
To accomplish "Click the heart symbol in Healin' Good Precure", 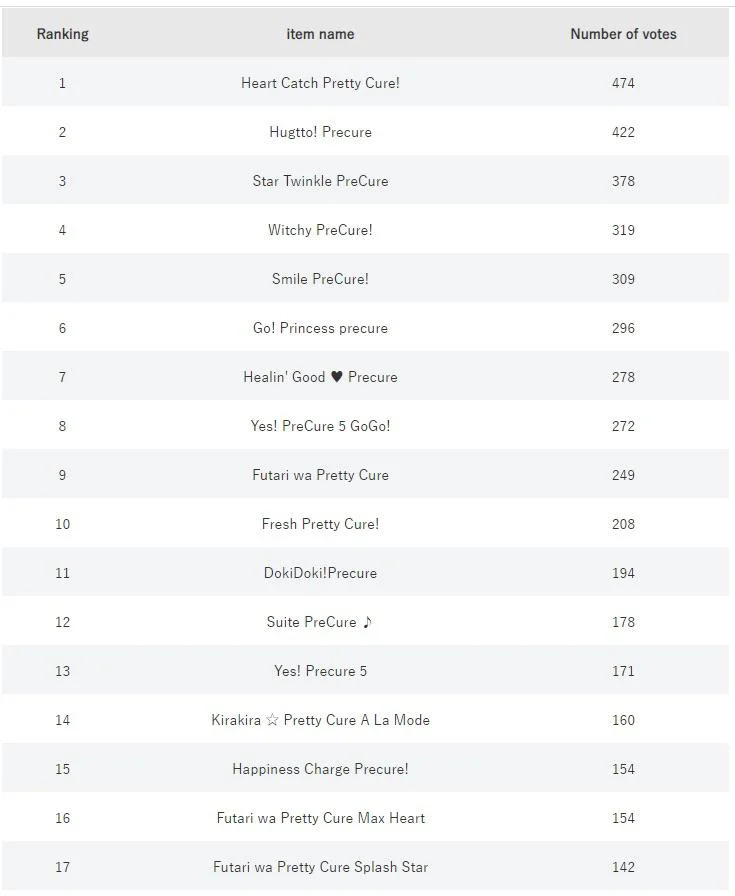I will point(337,377).
